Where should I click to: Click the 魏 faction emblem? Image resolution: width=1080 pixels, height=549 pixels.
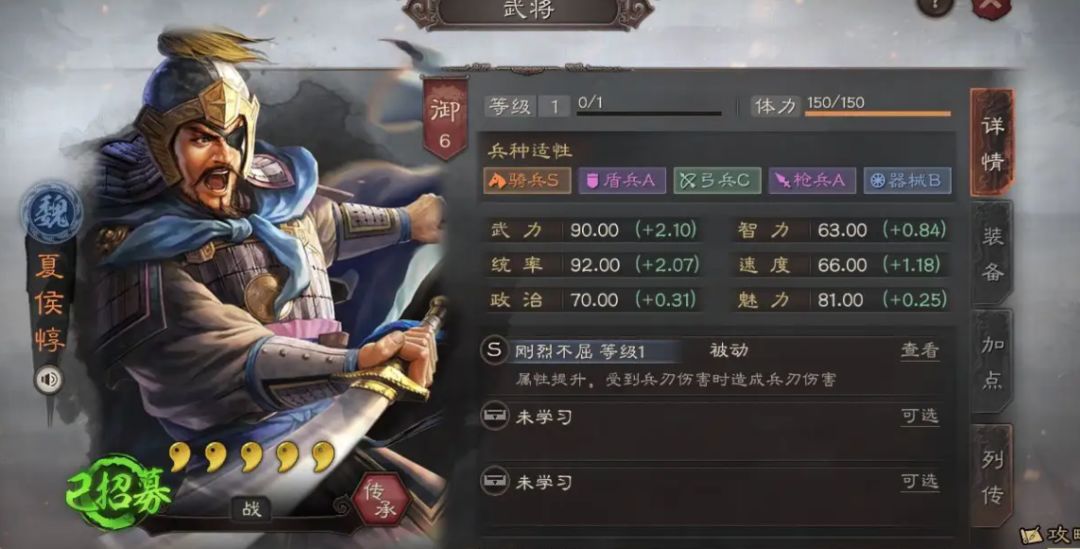[51, 212]
